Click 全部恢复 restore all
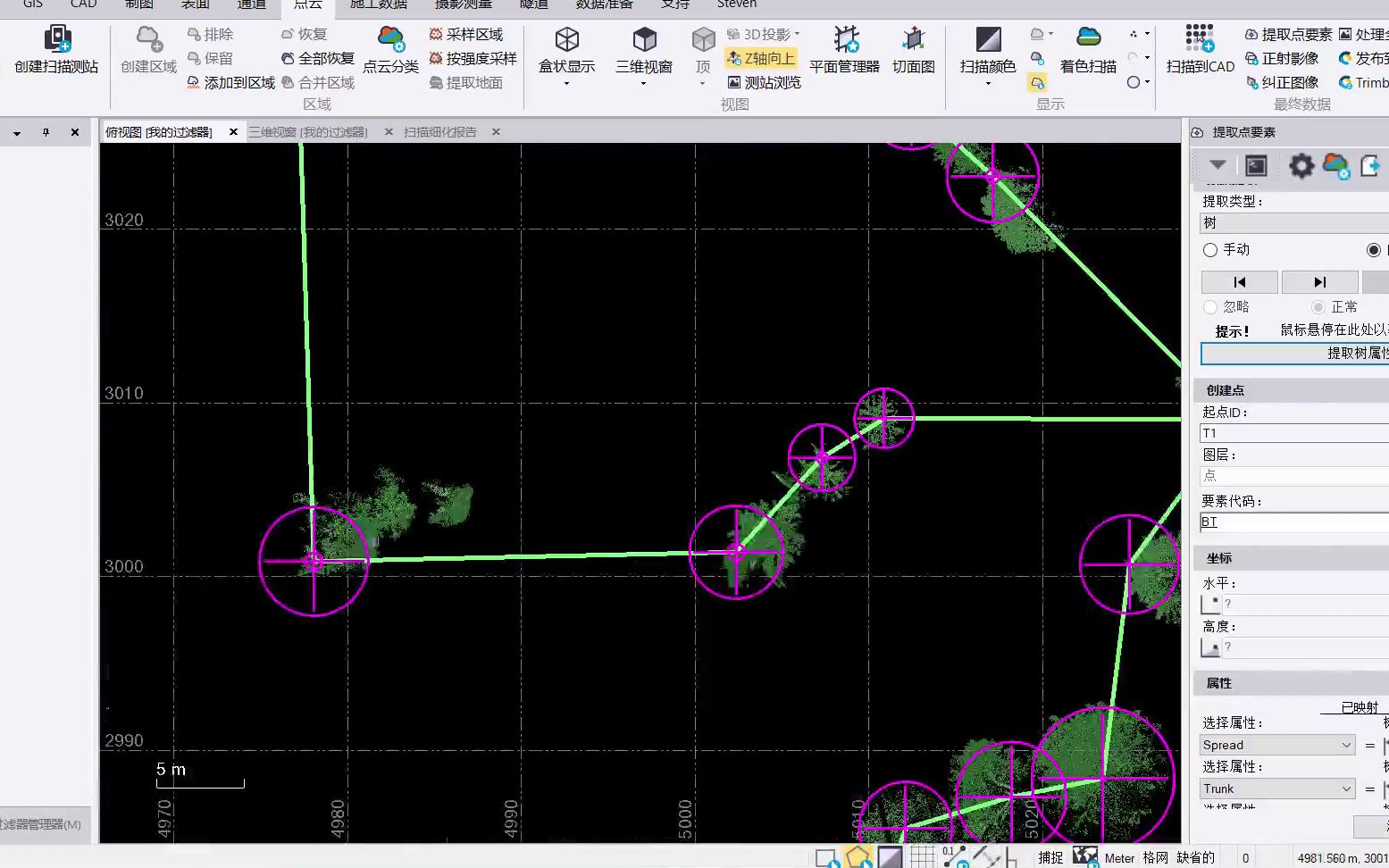The height and width of the screenshot is (868, 1389). pos(317,58)
